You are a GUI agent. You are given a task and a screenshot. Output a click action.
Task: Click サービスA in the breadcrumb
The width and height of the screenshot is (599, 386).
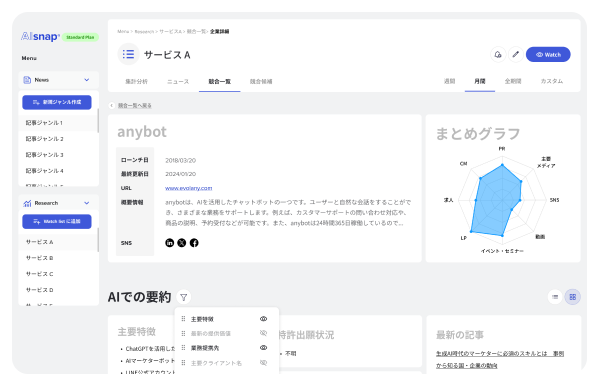[x=170, y=32]
